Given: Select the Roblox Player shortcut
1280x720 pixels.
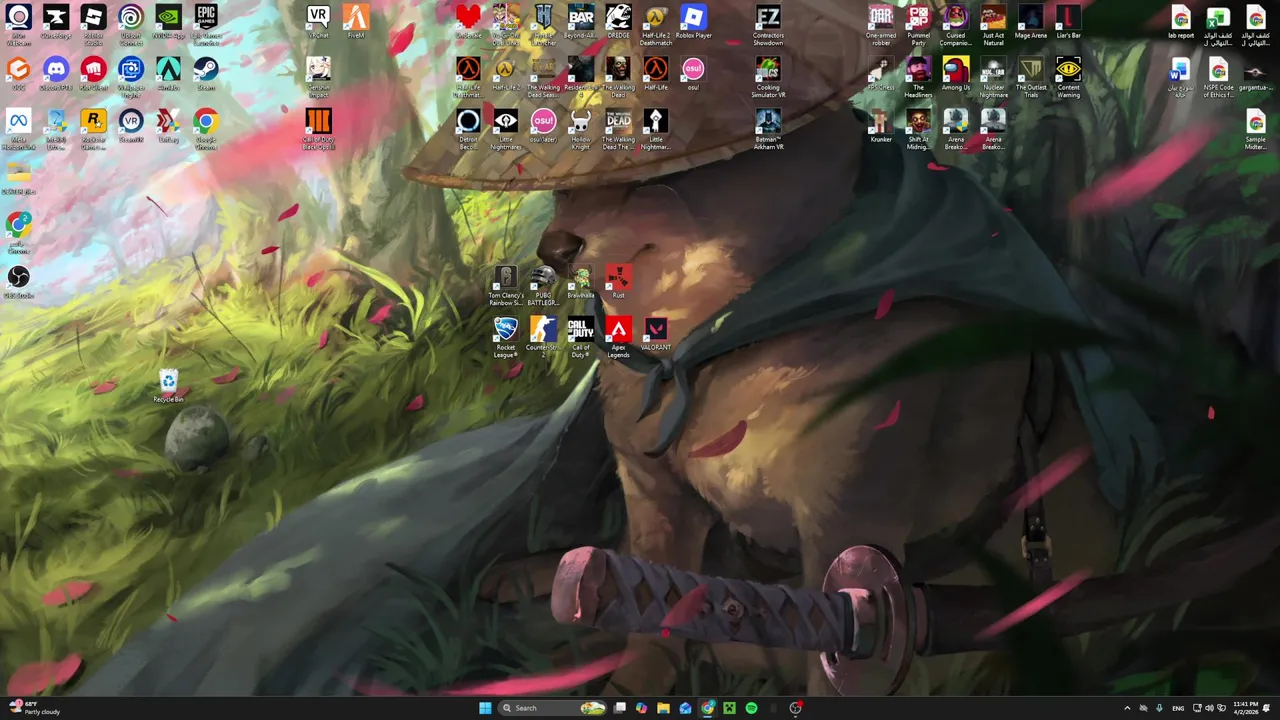Looking at the screenshot, I should tap(693, 22).
